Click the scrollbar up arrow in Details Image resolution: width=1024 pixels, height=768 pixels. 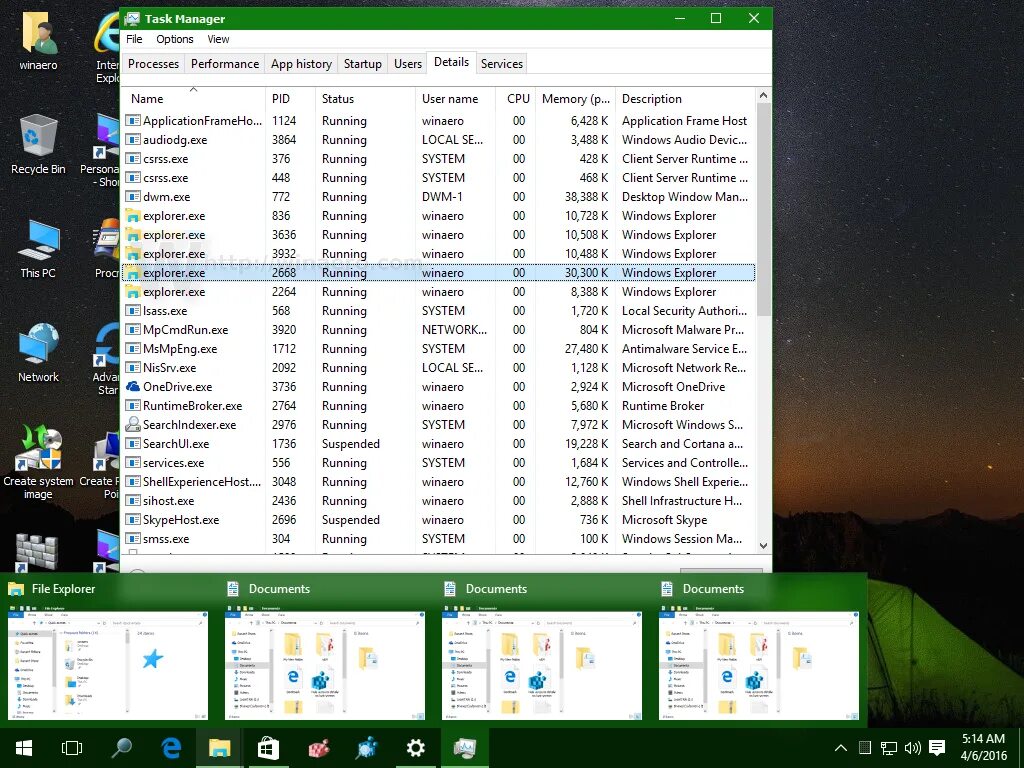763,96
